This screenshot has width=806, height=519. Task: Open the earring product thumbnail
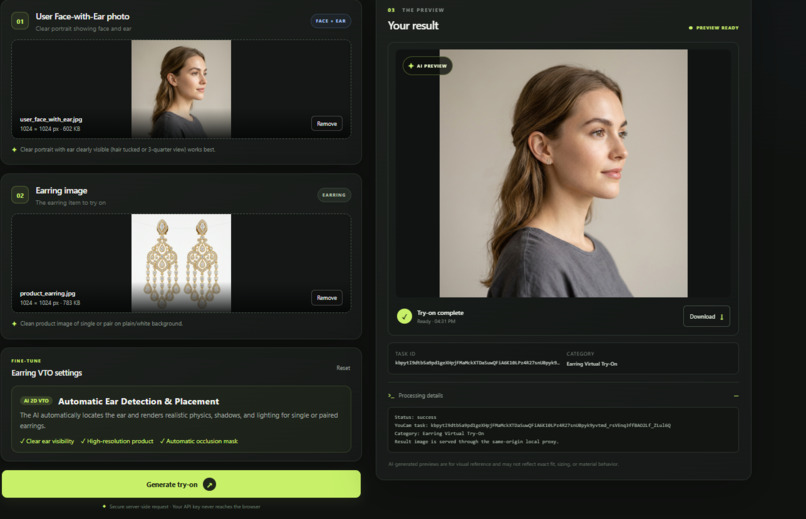pyautogui.click(x=181, y=263)
